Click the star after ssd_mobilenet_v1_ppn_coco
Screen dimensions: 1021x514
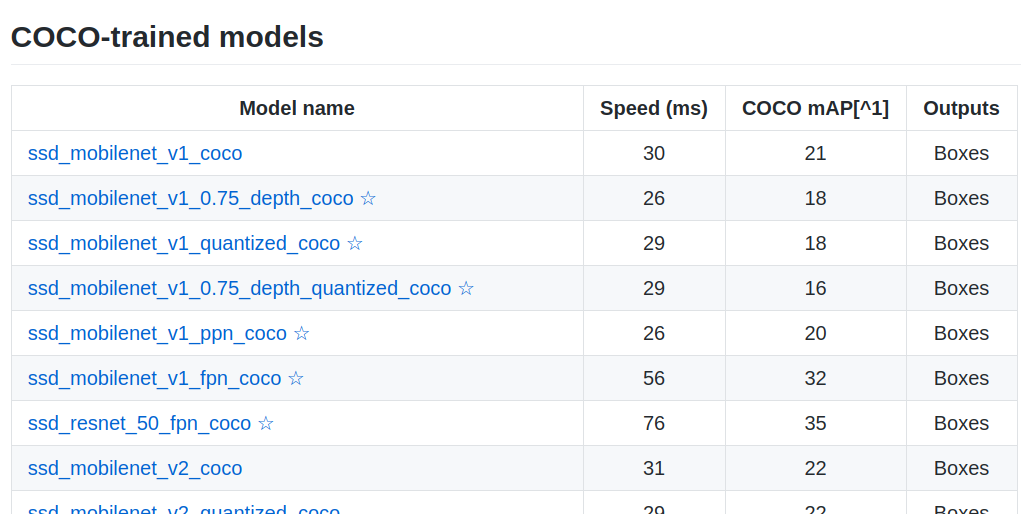301,333
